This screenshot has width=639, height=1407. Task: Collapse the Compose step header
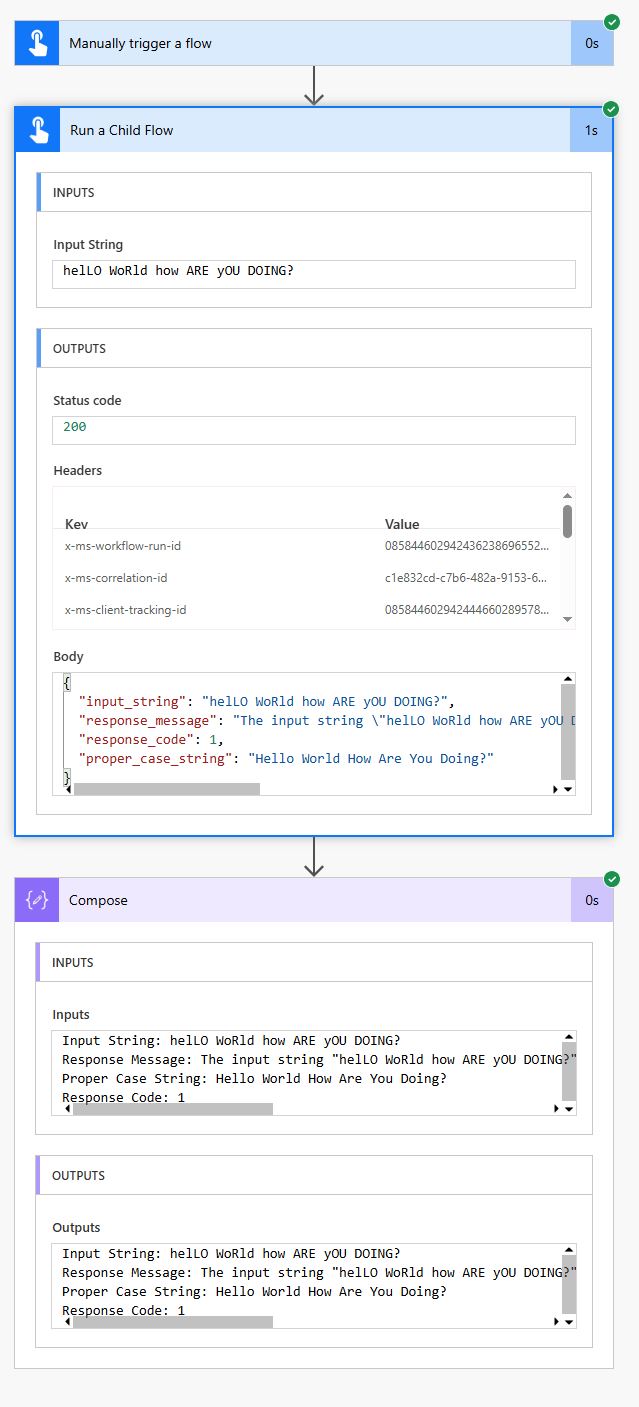coord(314,900)
